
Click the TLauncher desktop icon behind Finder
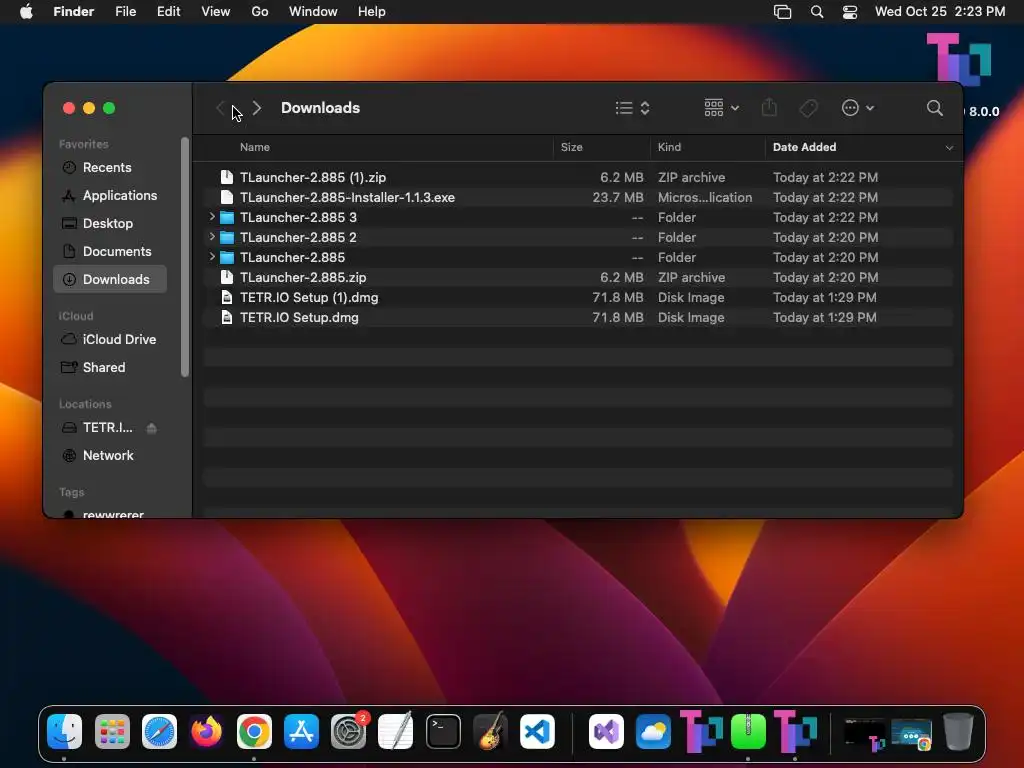pos(959,57)
